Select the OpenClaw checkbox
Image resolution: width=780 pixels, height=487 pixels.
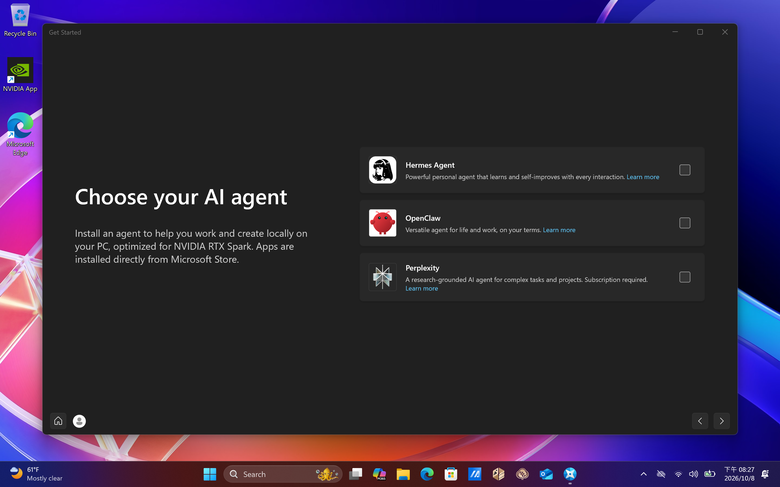(684, 223)
